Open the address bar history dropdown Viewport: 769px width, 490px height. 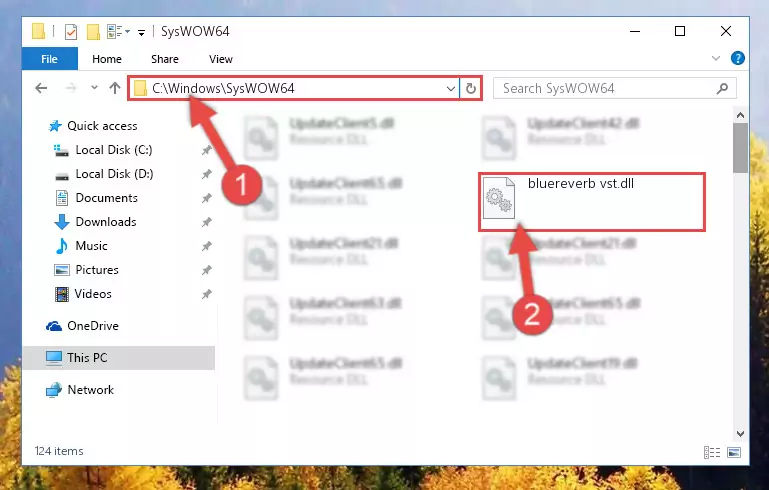(450, 89)
